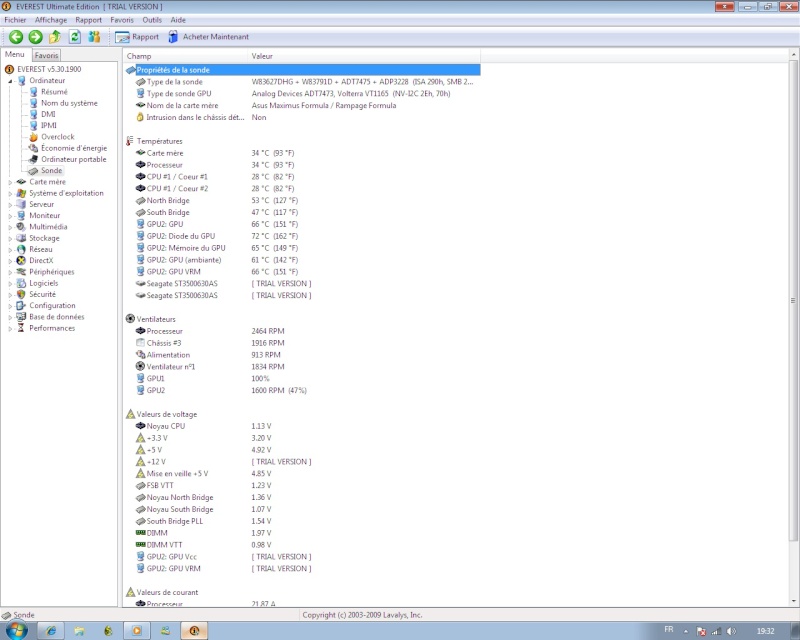Expand the Moniteur tree node

point(10,216)
